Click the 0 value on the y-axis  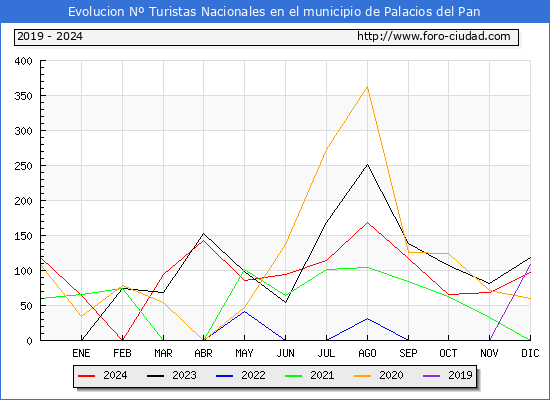point(29,341)
